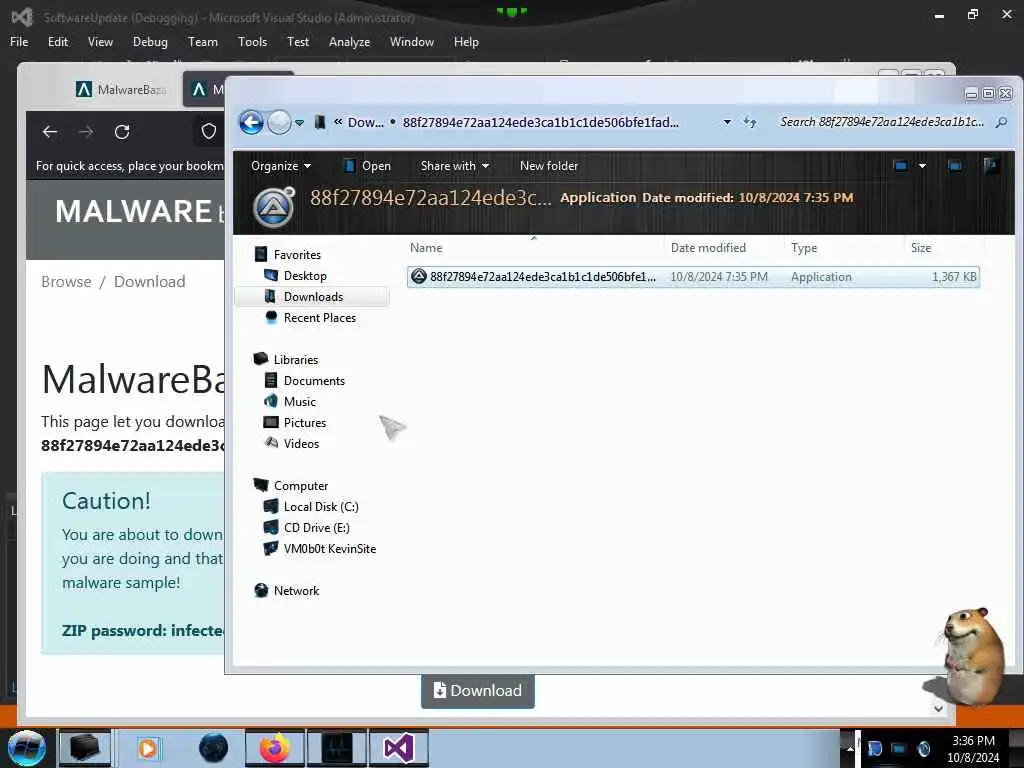Open Windows Start orb
1024x768 pixels.
pos(26,748)
